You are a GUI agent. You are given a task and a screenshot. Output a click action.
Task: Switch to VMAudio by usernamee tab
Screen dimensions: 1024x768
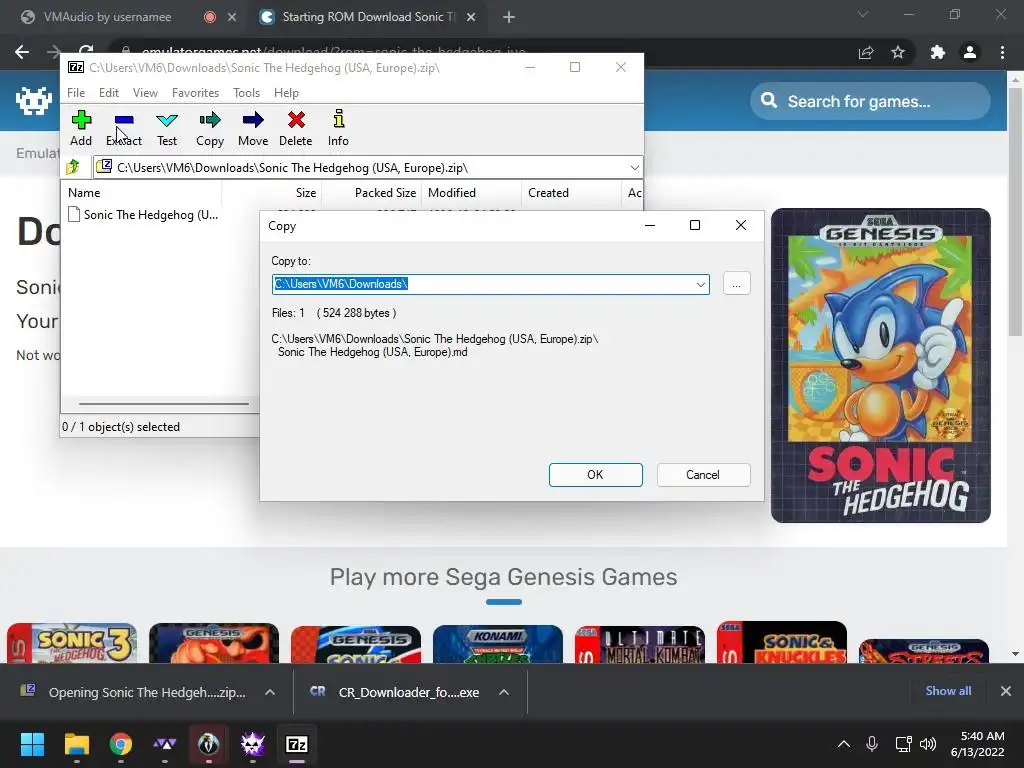coord(107,17)
